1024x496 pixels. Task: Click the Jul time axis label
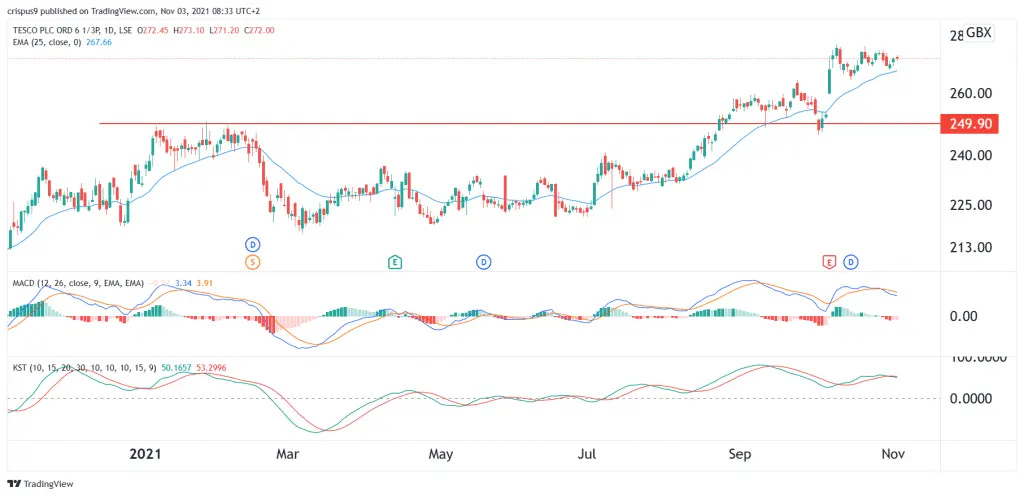[589, 454]
